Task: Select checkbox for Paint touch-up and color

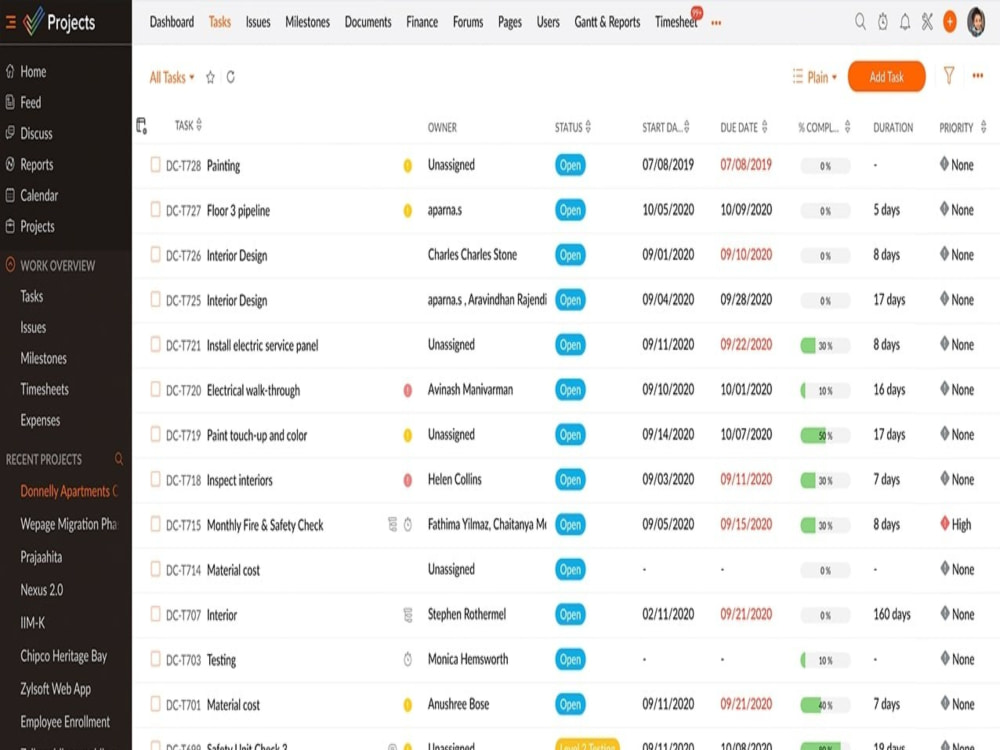Action: (156, 434)
